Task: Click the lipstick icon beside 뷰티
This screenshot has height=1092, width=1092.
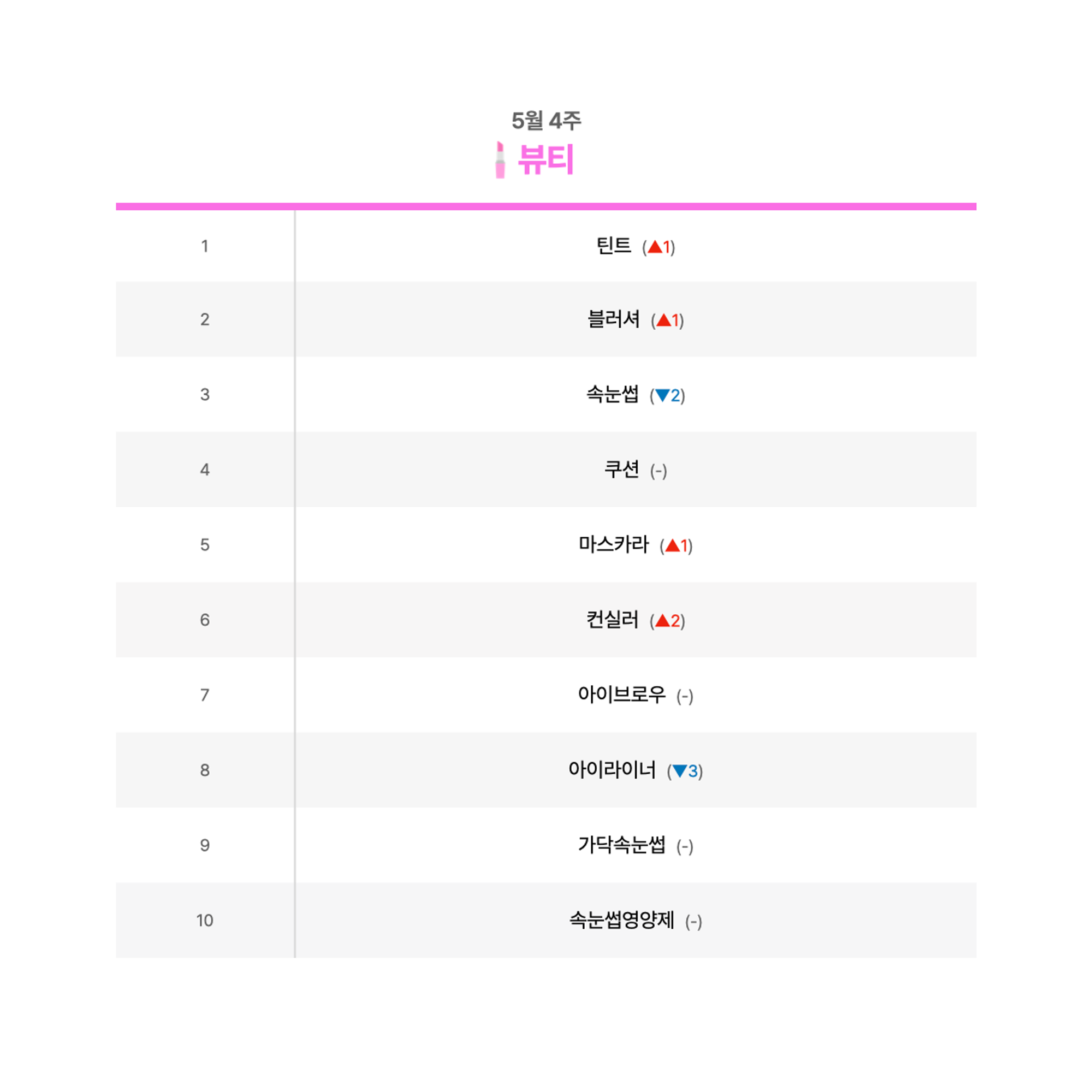Action: (x=500, y=160)
